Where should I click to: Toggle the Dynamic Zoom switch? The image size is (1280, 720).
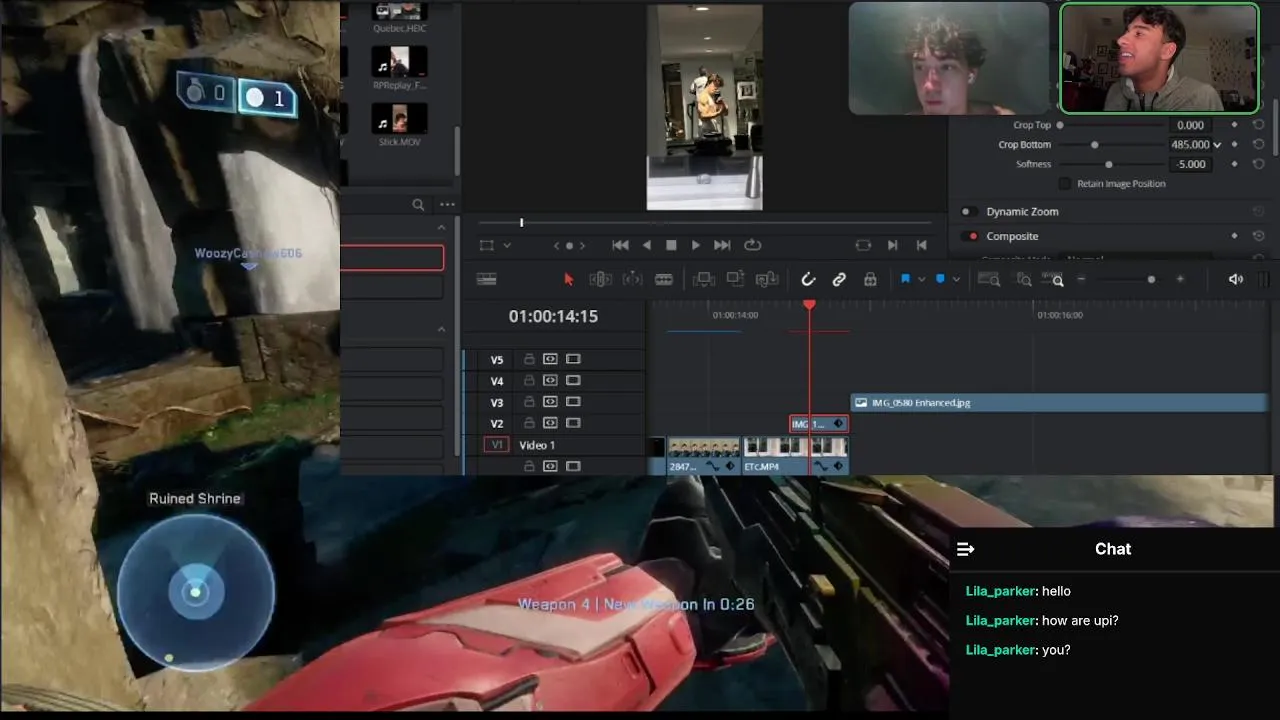click(x=968, y=212)
